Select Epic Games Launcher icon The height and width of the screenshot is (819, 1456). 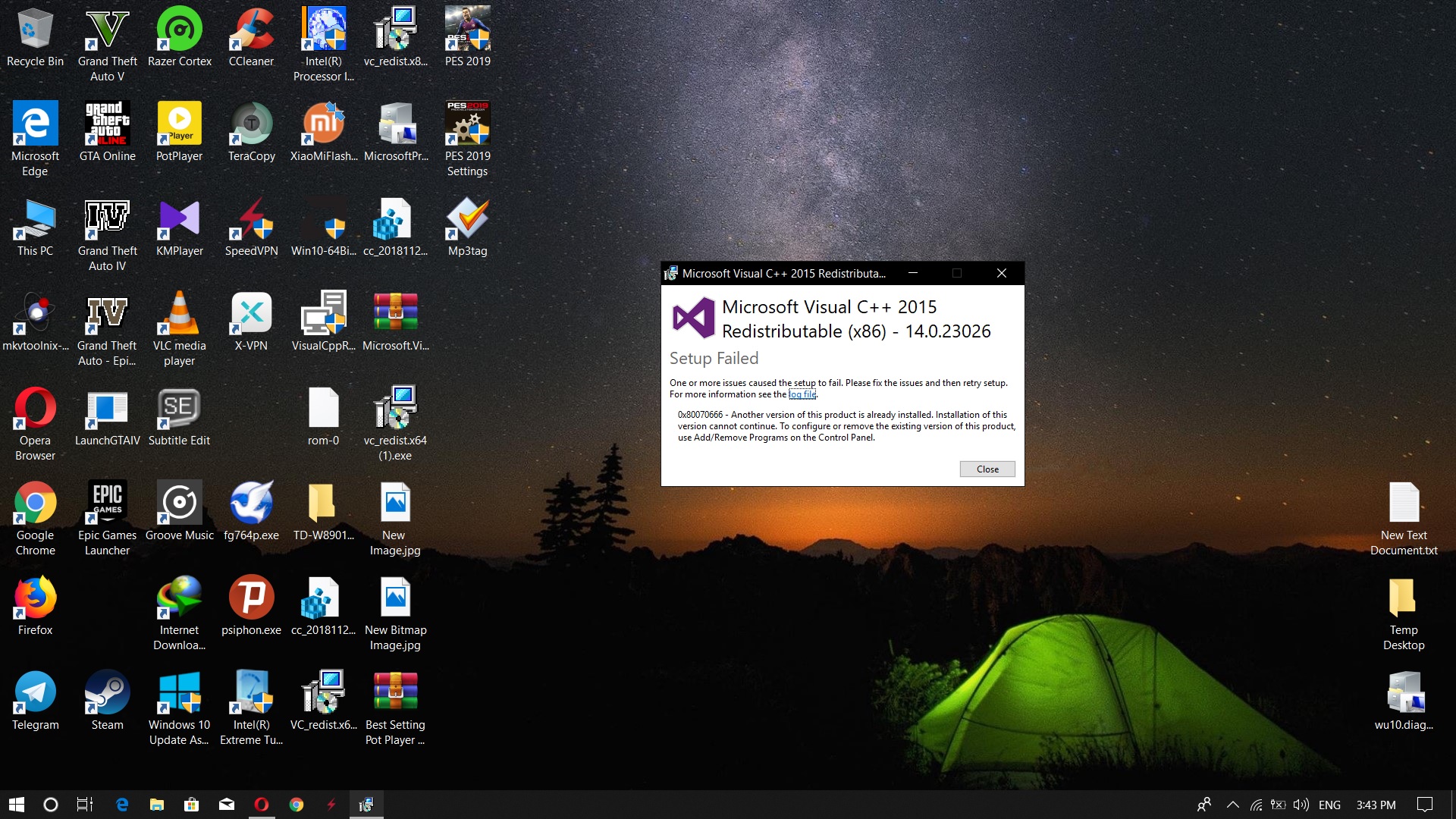107,518
